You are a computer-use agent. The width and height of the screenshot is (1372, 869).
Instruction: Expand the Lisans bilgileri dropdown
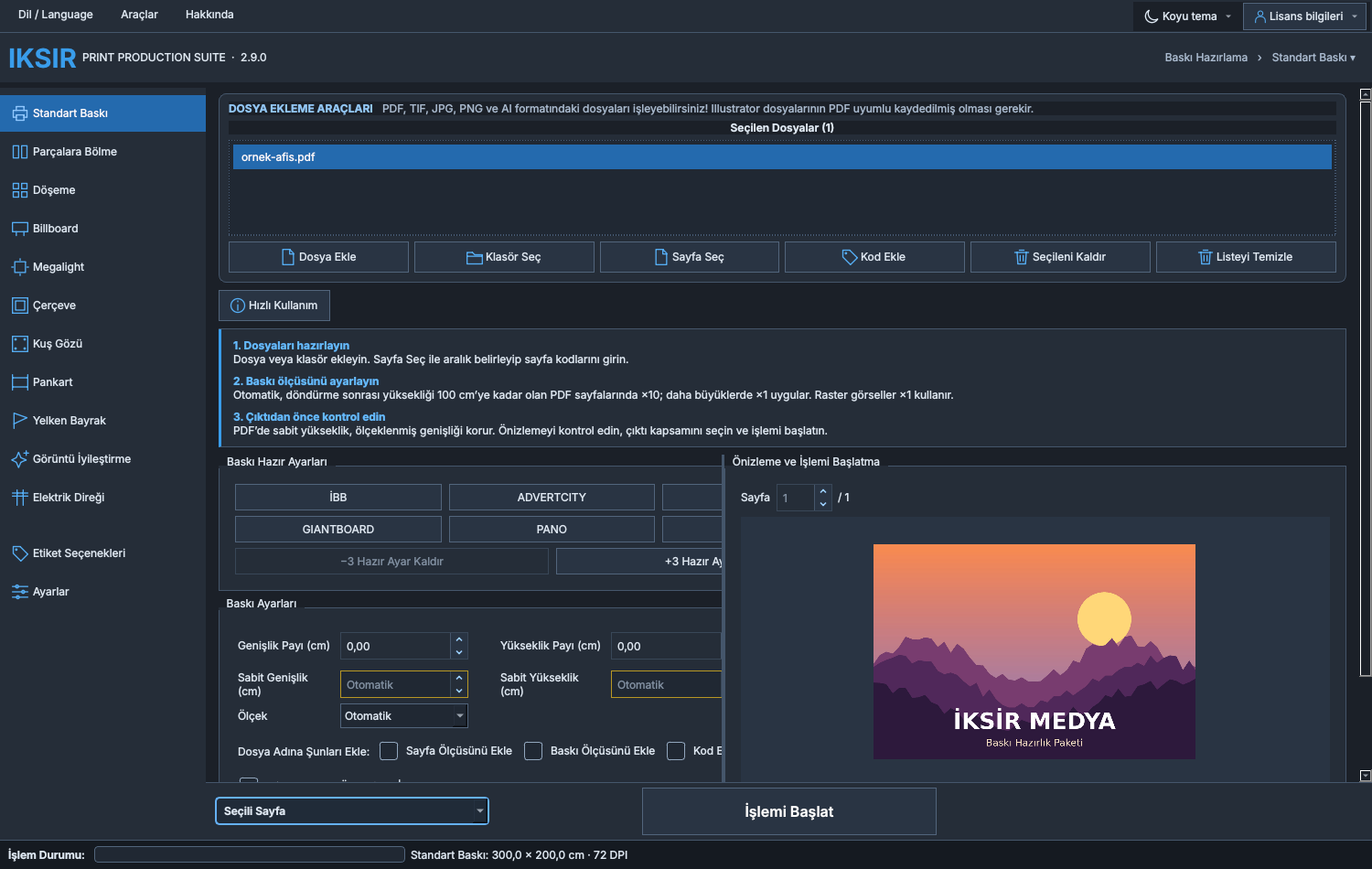click(1305, 16)
